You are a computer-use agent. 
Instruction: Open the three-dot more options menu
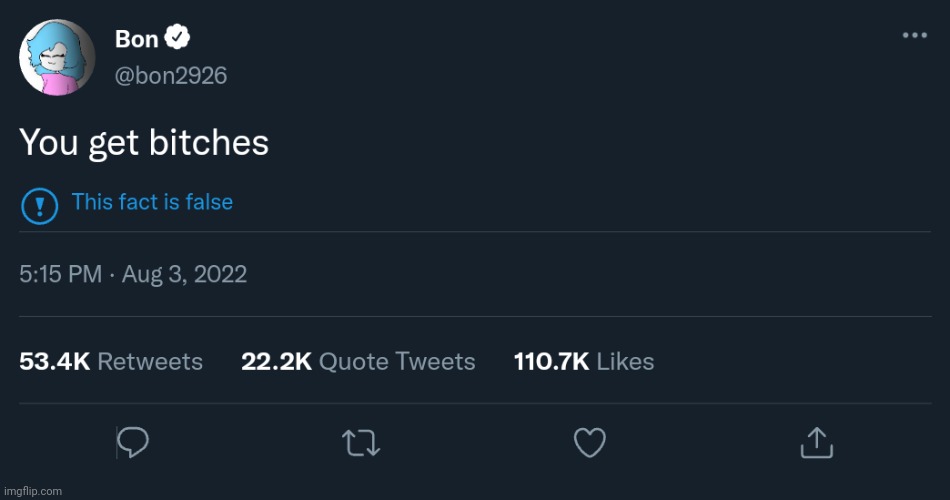click(914, 36)
